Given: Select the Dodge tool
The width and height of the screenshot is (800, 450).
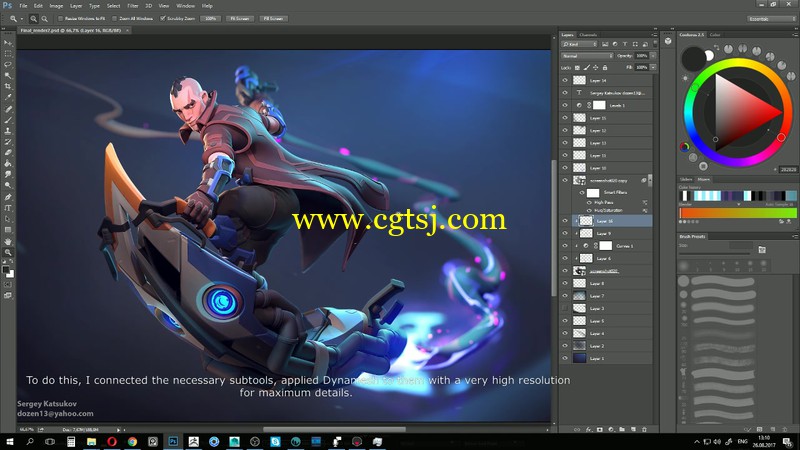Looking at the screenshot, I should (8, 186).
